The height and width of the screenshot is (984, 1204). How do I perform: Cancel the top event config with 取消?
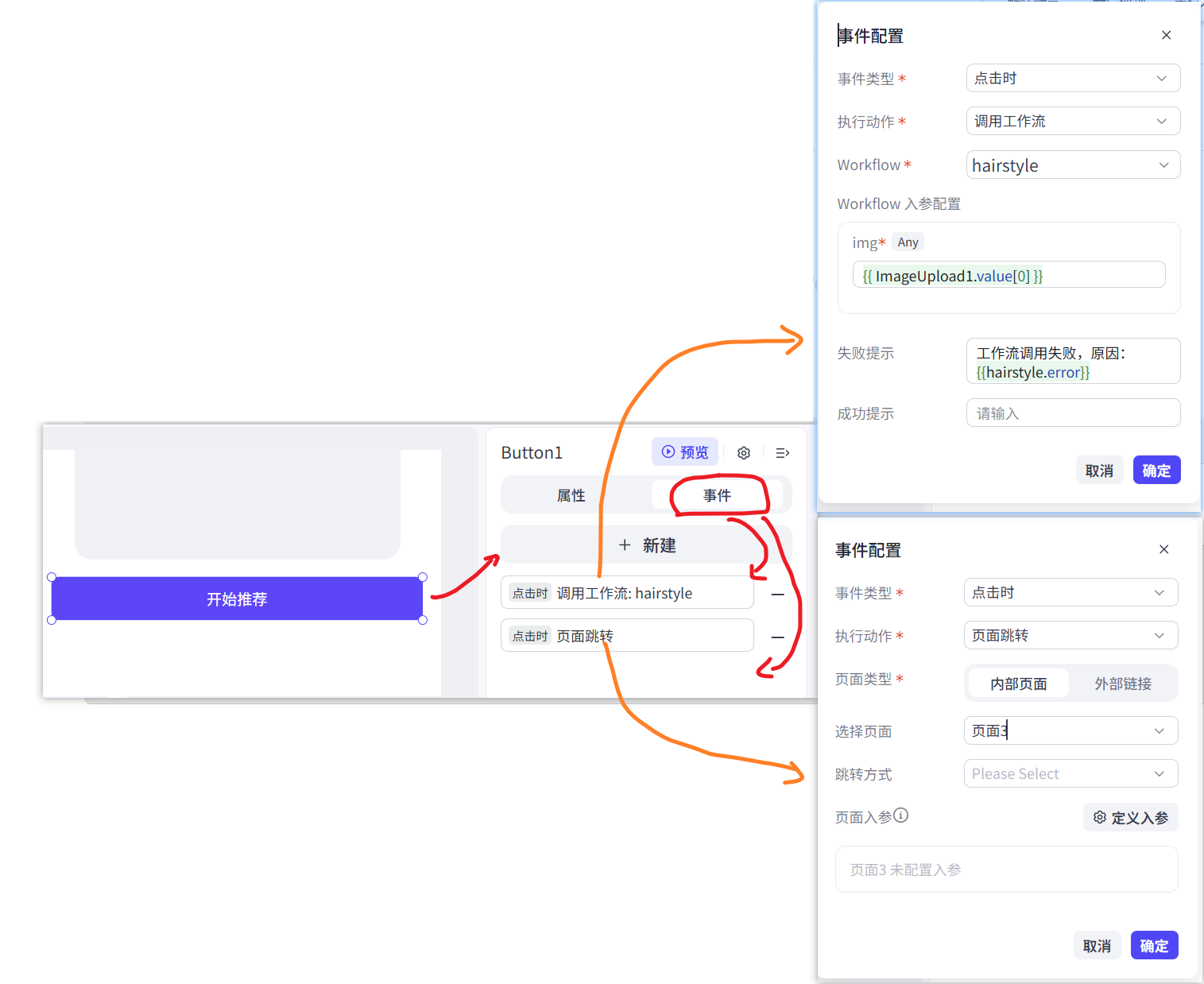(1099, 470)
